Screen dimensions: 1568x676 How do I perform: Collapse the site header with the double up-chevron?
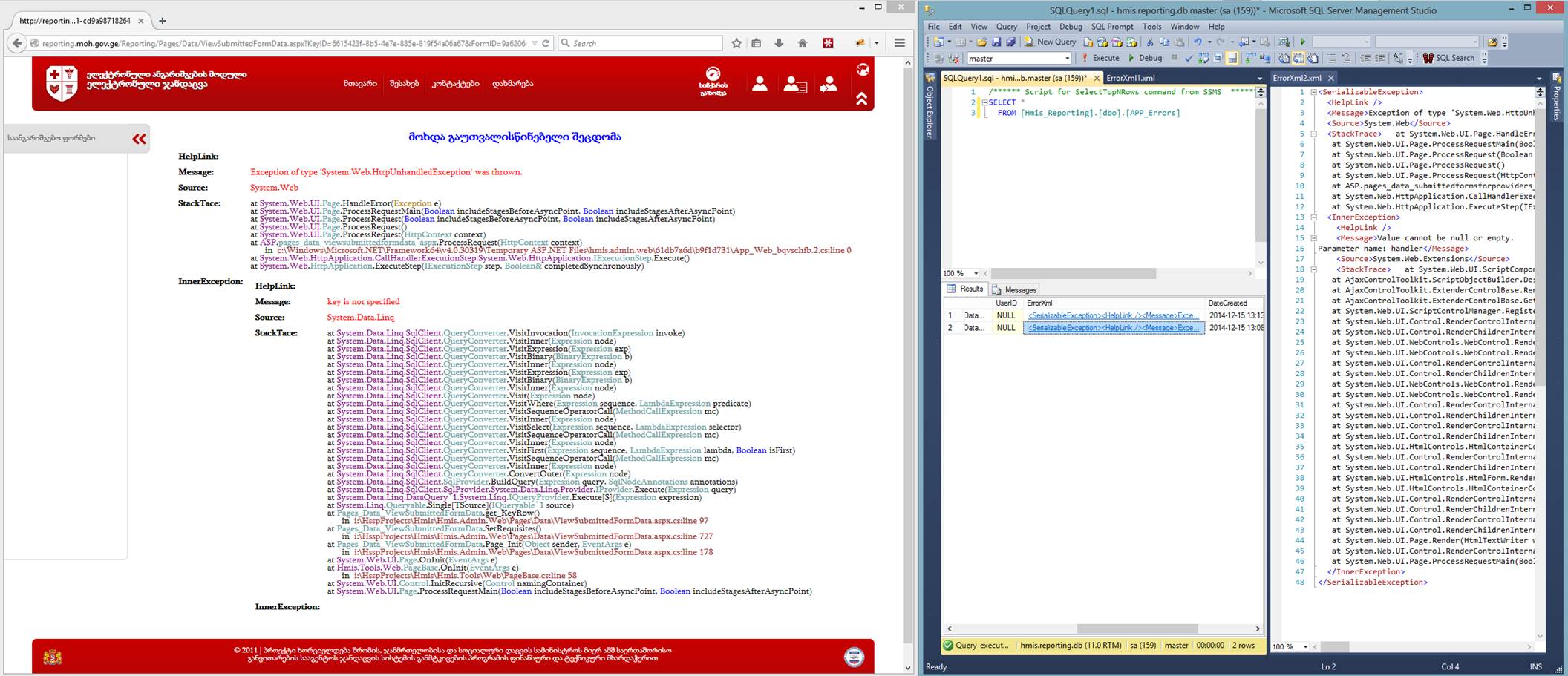(x=861, y=99)
